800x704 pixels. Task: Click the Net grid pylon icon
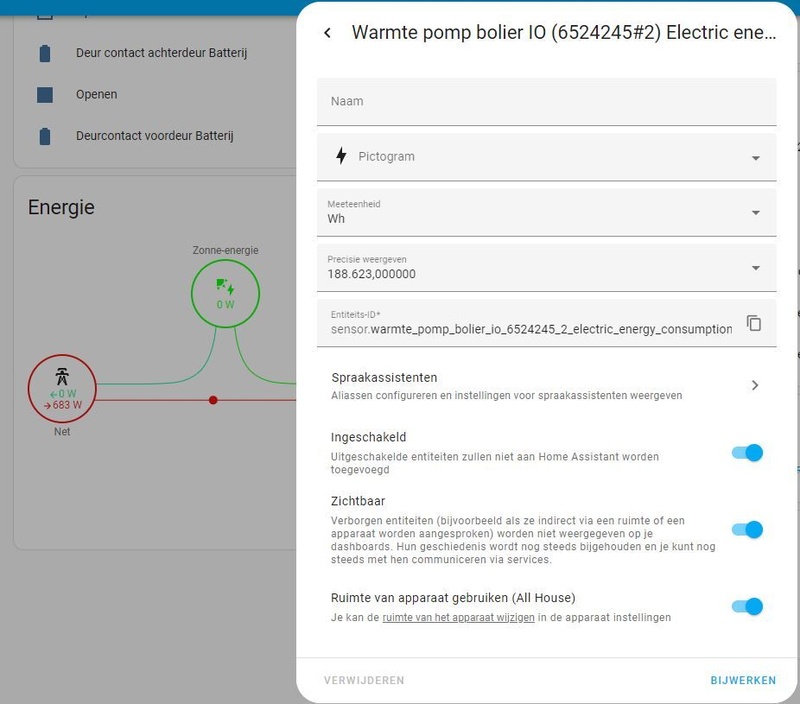62,377
